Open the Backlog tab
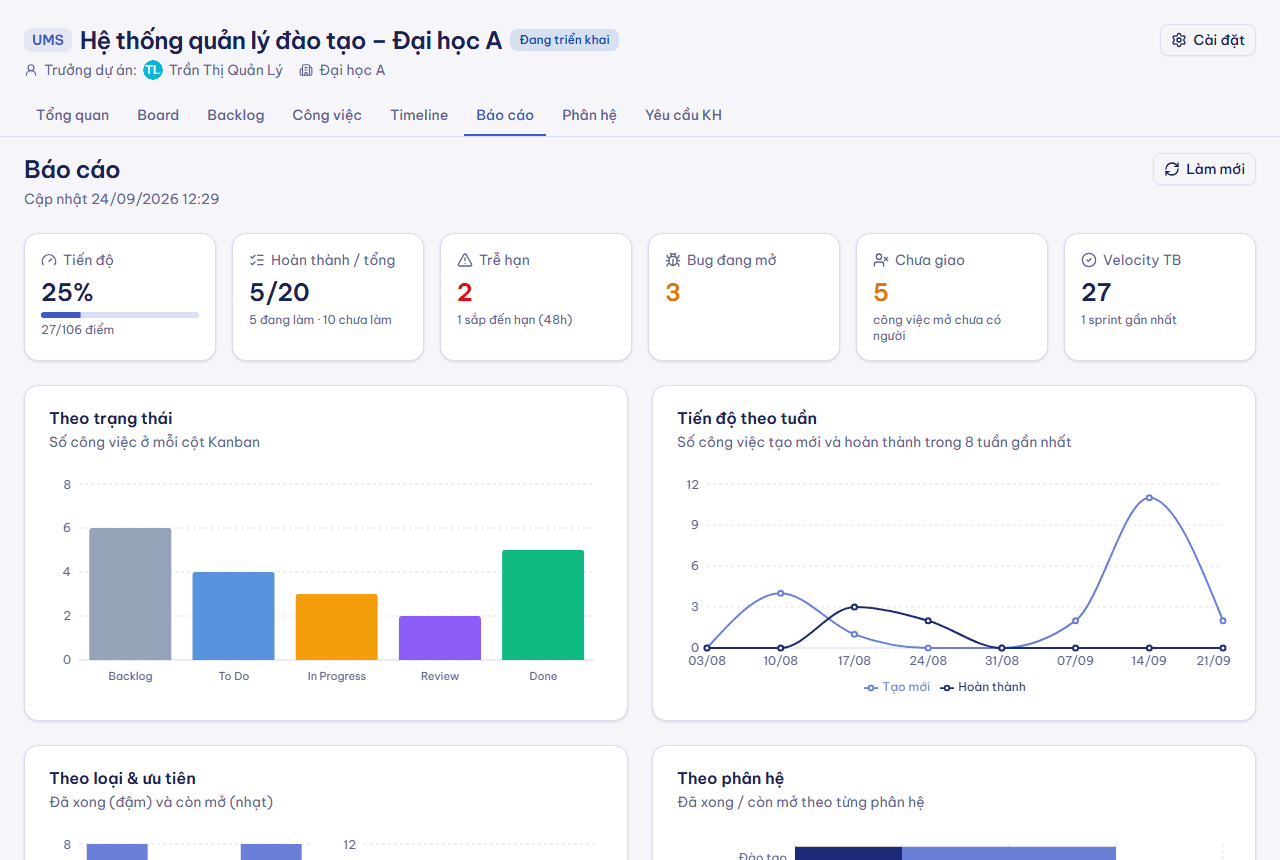Viewport: 1280px width, 860px height. [236, 115]
